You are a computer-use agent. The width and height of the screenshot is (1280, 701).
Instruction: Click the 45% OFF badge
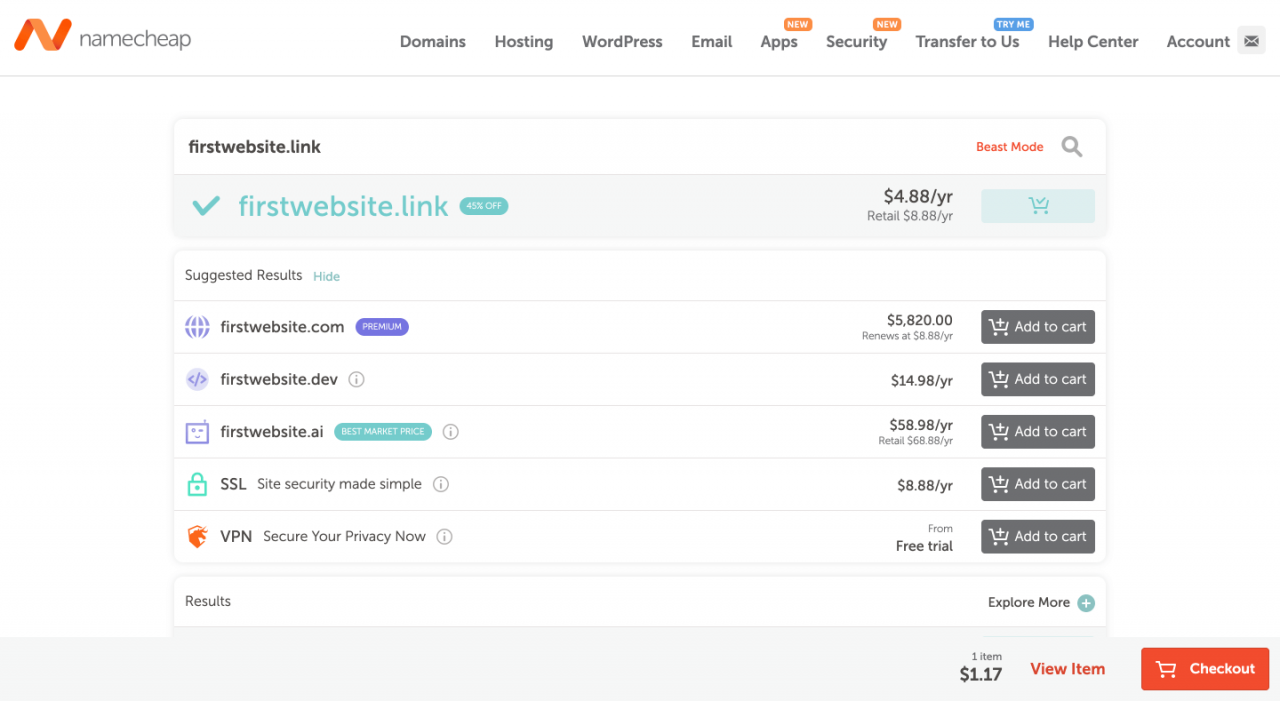[x=484, y=206]
